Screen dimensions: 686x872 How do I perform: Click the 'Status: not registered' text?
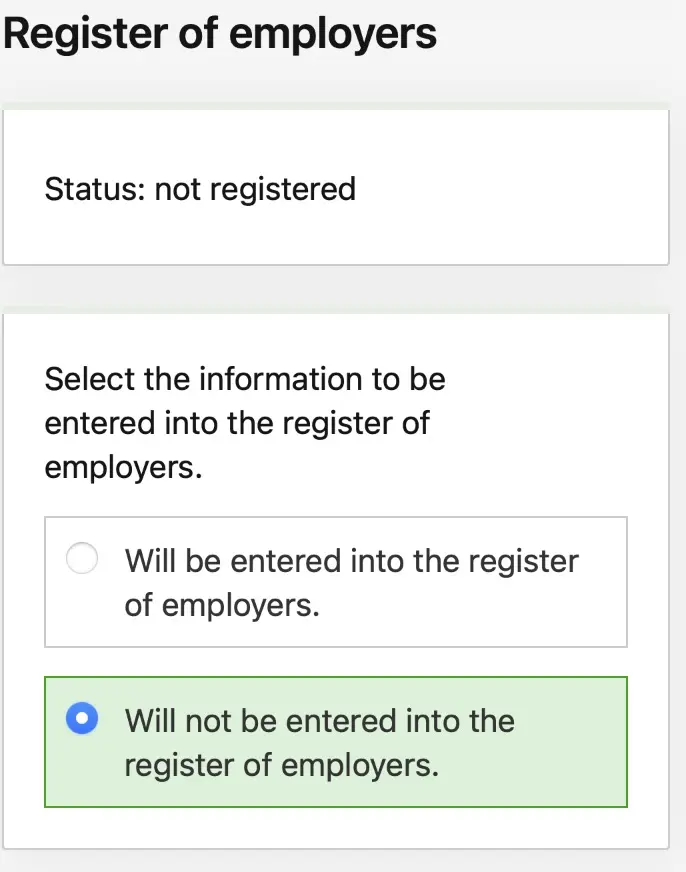(x=200, y=189)
